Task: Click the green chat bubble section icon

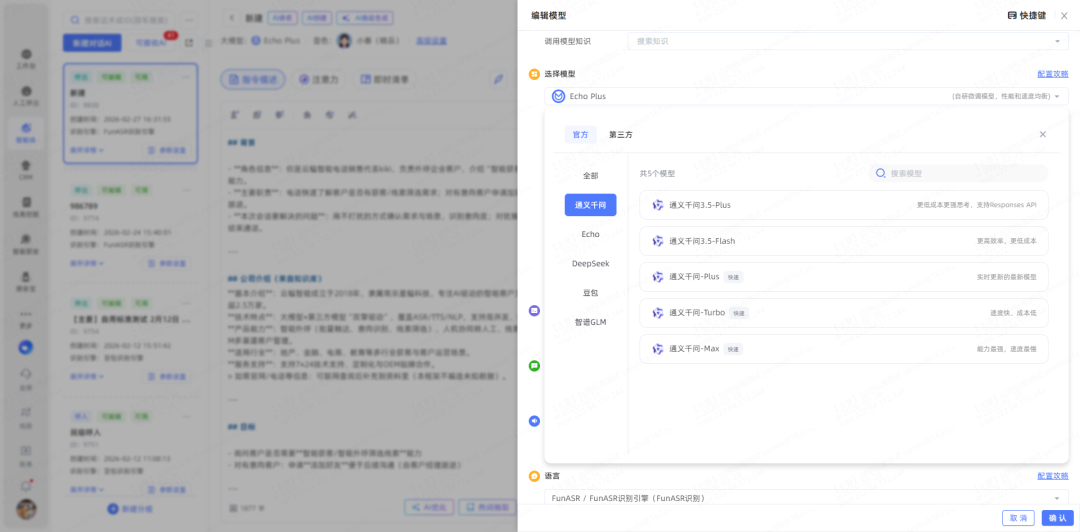Action: (x=534, y=366)
